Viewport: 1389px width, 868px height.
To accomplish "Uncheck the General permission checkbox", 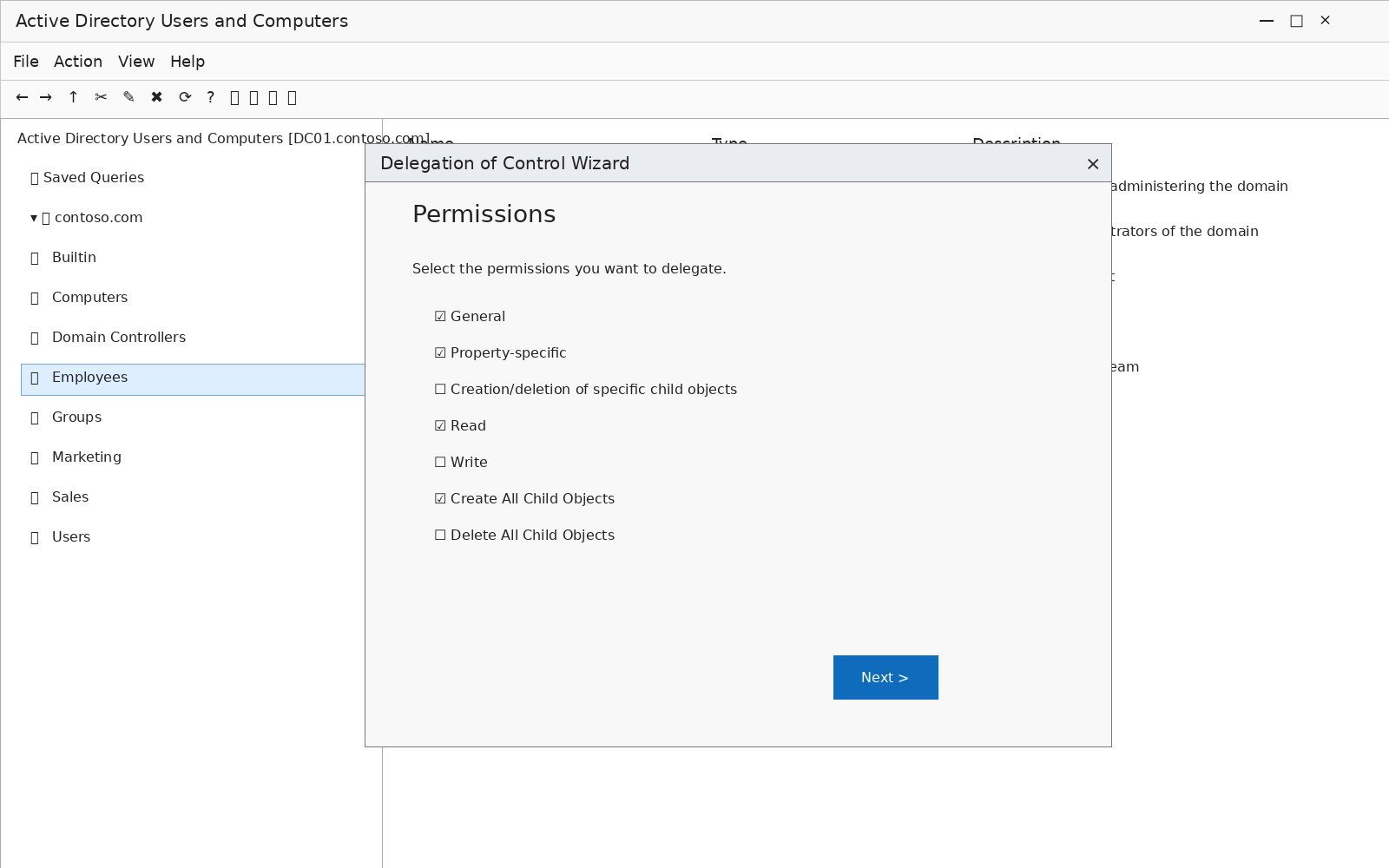I will click(x=440, y=317).
